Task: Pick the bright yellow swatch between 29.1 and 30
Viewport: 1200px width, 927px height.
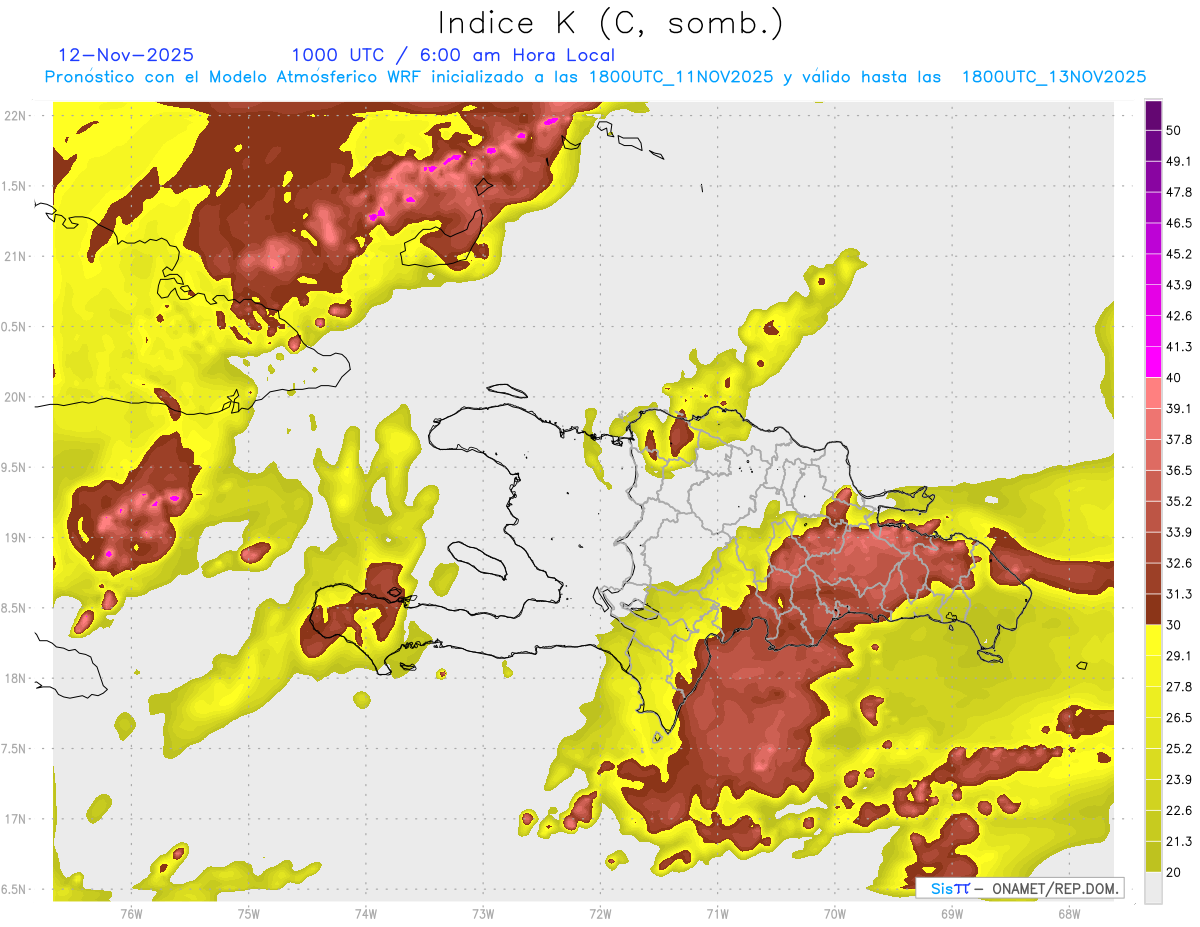Action: (1153, 641)
